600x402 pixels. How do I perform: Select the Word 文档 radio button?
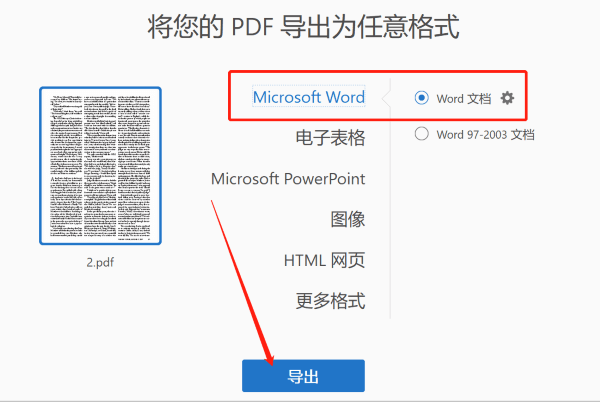pyautogui.click(x=421, y=98)
